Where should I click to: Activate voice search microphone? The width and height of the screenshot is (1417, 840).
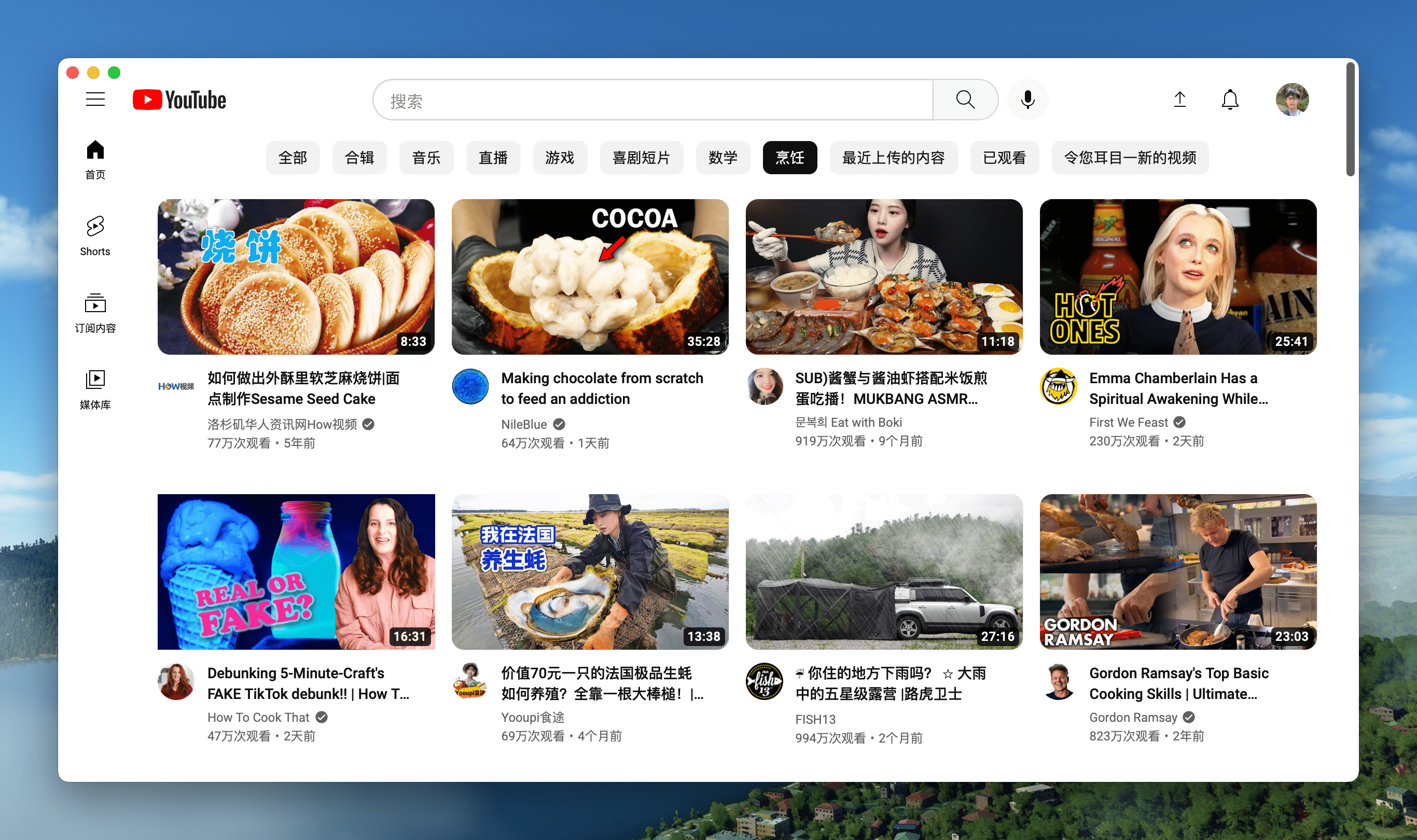(1027, 100)
